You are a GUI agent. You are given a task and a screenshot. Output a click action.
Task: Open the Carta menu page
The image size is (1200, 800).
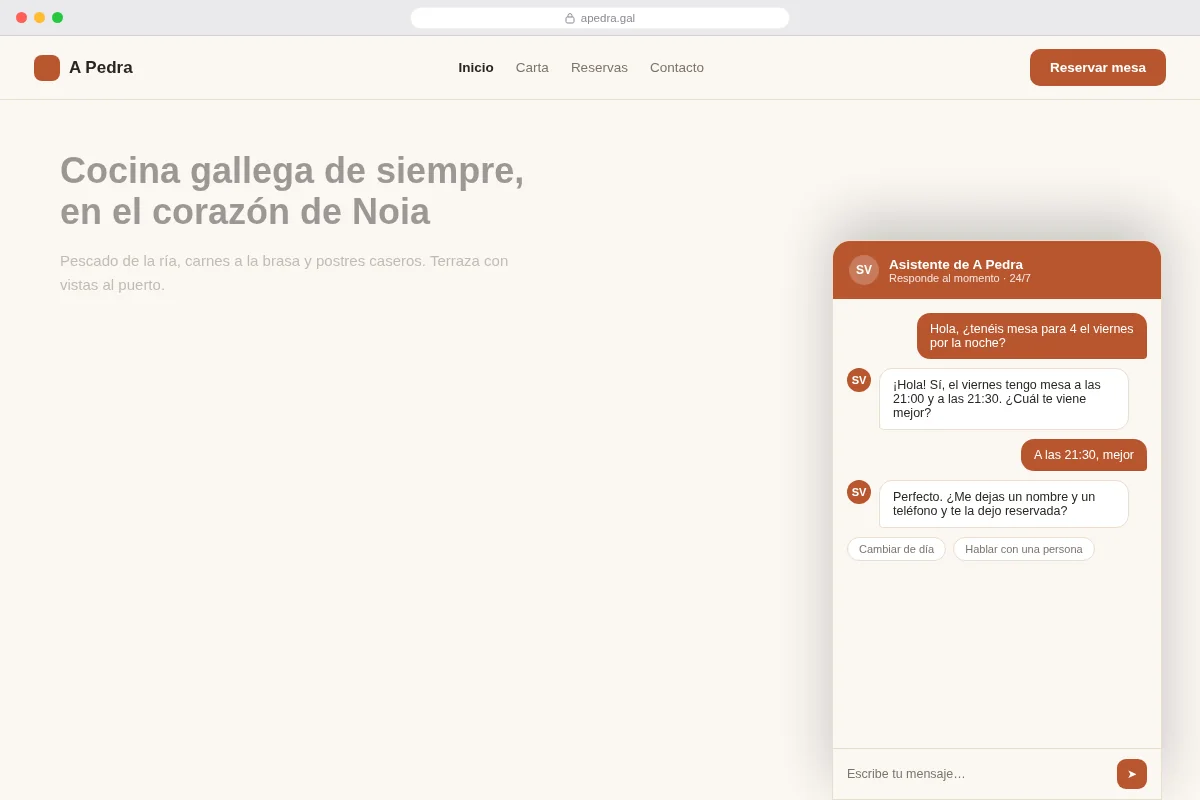click(532, 68)
